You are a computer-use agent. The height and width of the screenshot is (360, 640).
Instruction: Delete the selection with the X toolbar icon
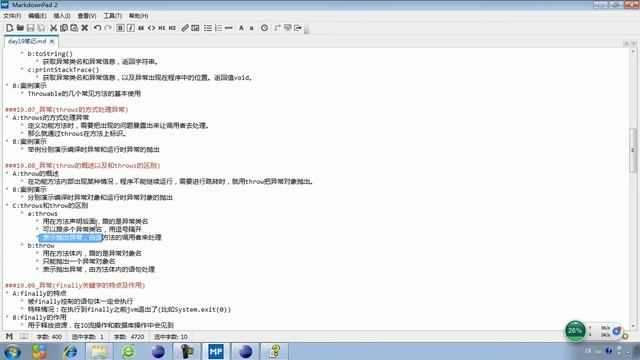[84, 28]
